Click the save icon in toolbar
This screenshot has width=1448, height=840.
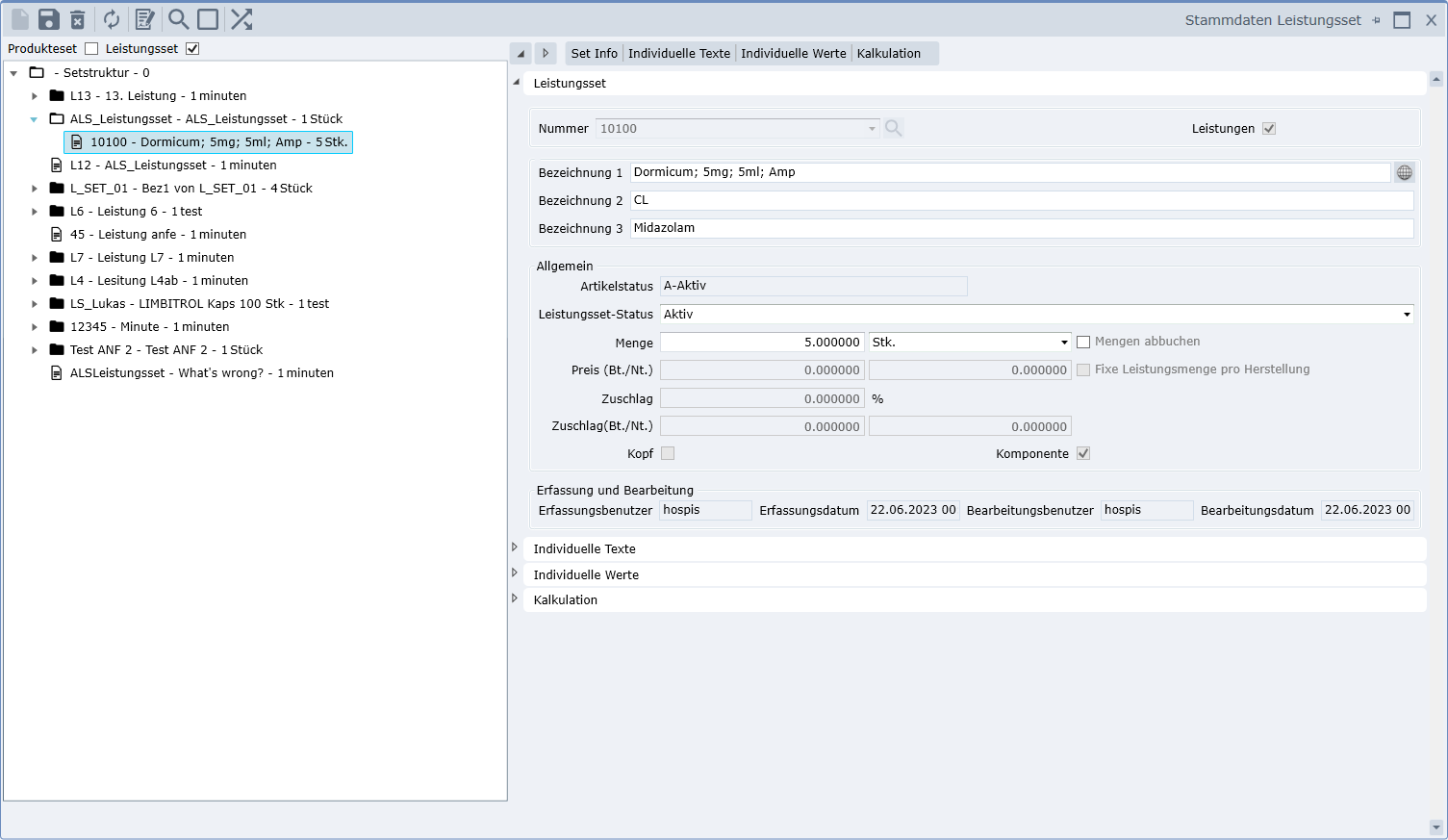pos(49,19)
